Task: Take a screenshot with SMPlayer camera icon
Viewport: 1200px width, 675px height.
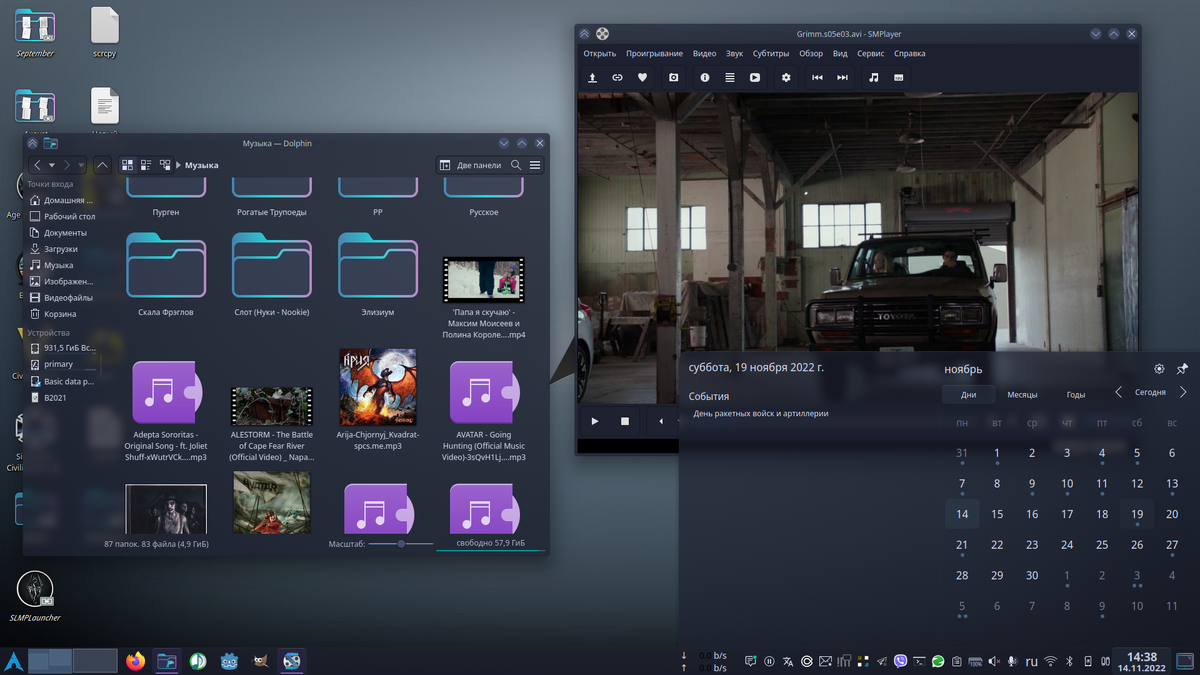Action: click(x=674, y=77)
